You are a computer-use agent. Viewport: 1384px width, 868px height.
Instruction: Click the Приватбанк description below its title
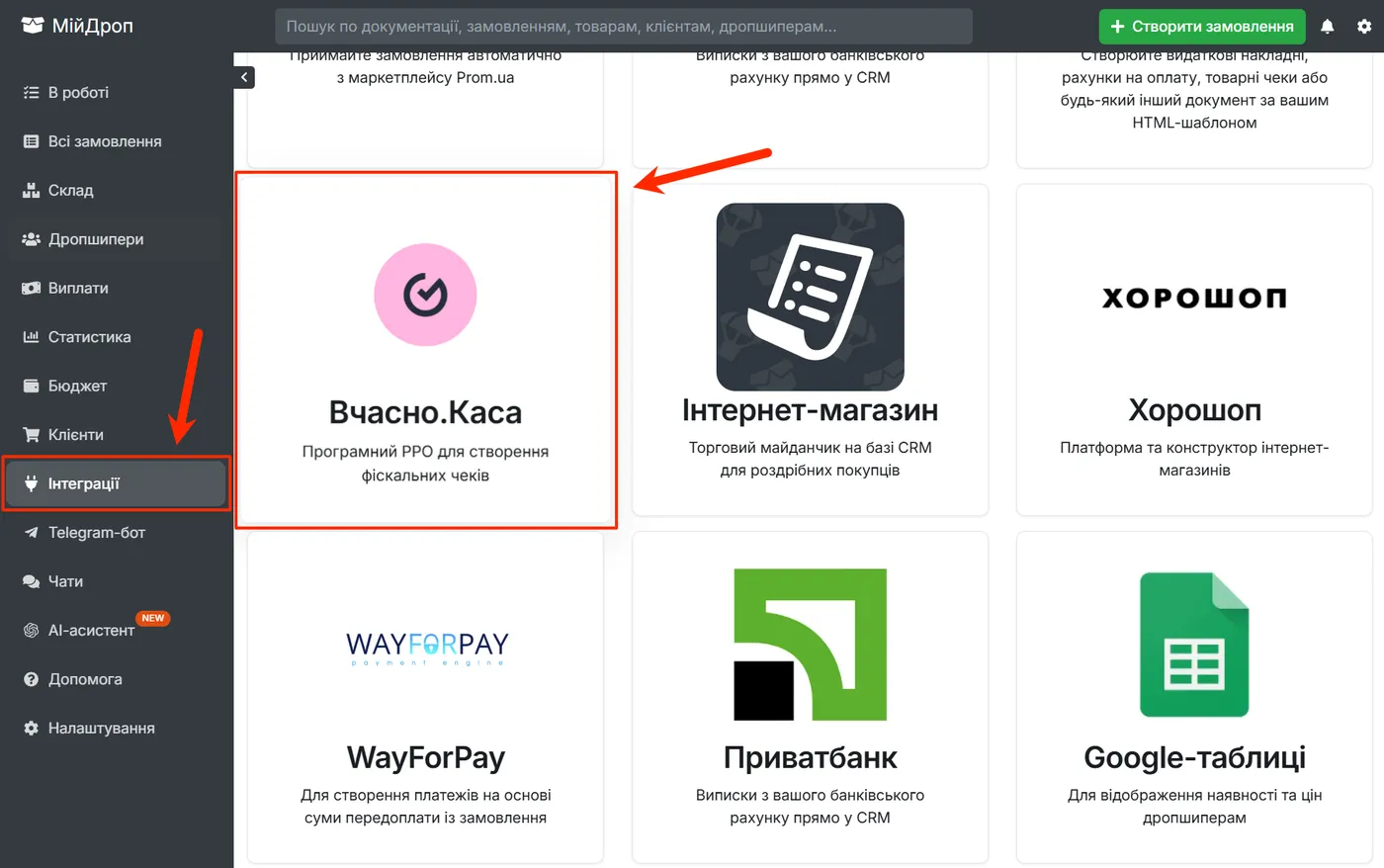tap(811, 807)
